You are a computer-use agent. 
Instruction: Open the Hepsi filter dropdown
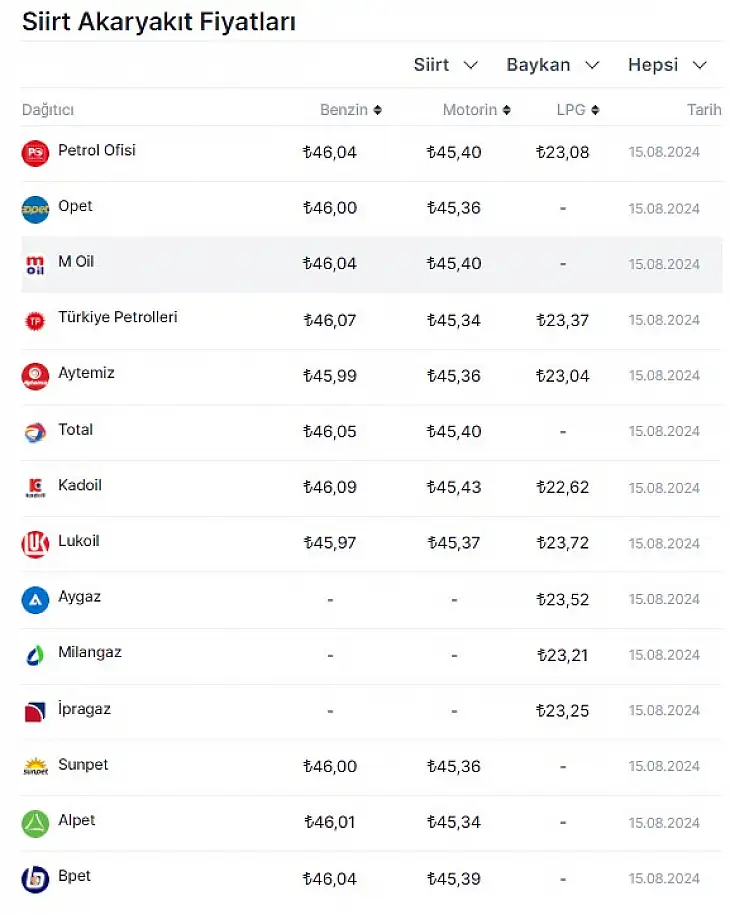(x=668, y=65)
